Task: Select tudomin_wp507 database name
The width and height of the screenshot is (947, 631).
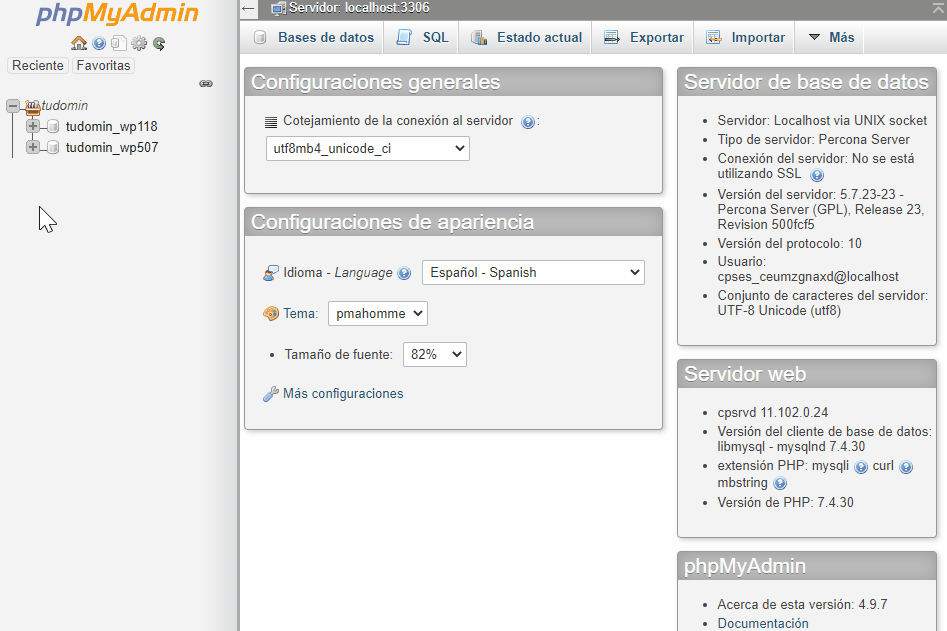Action: point(112,148)
